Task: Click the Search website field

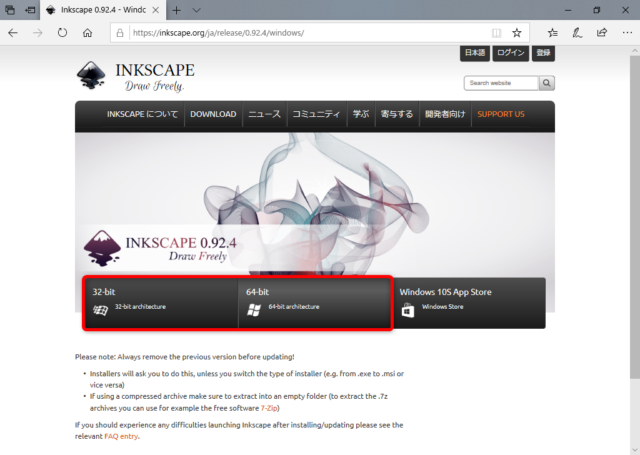Action: click(x=501, y=83)
